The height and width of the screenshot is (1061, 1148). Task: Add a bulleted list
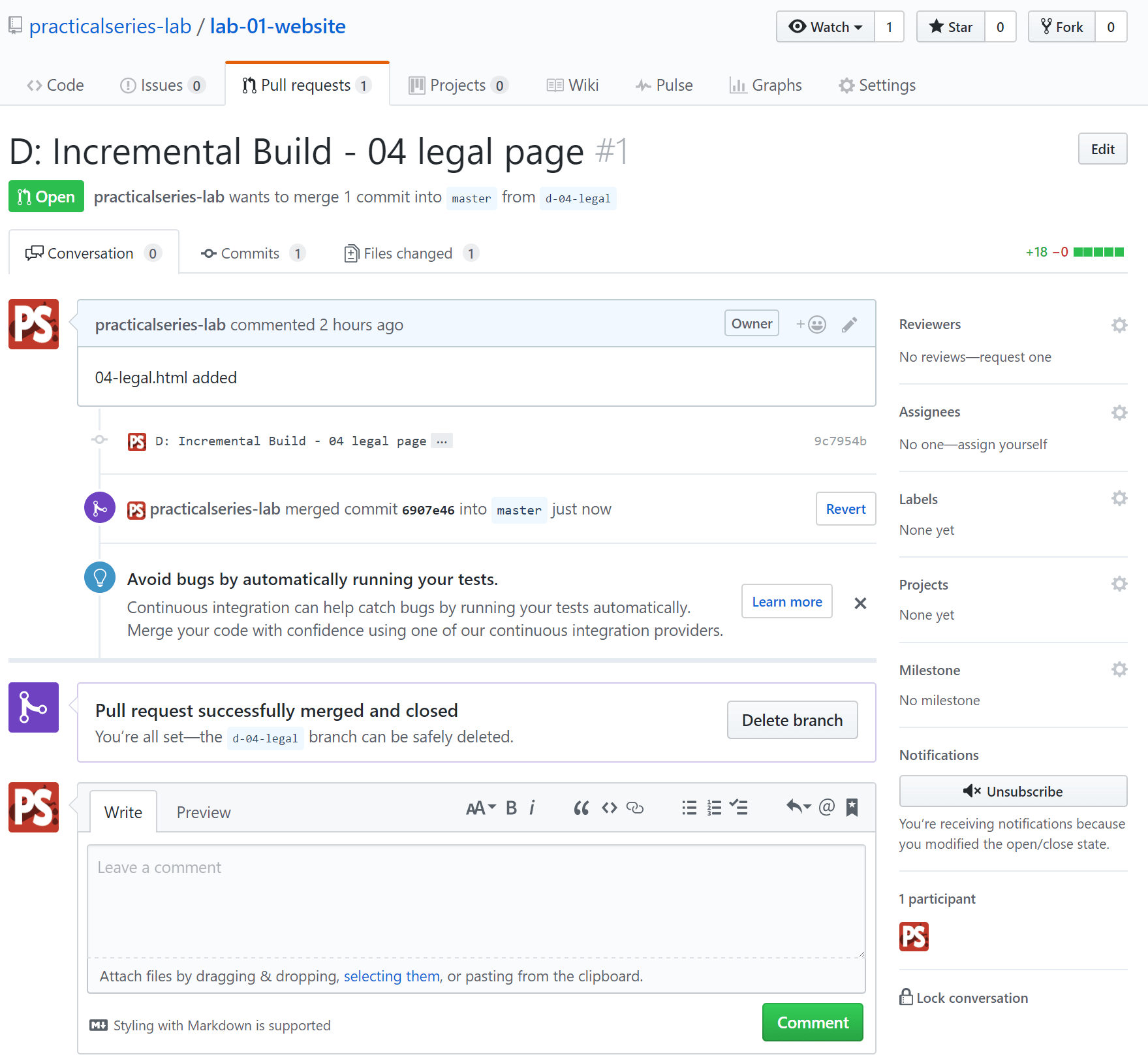689,808
